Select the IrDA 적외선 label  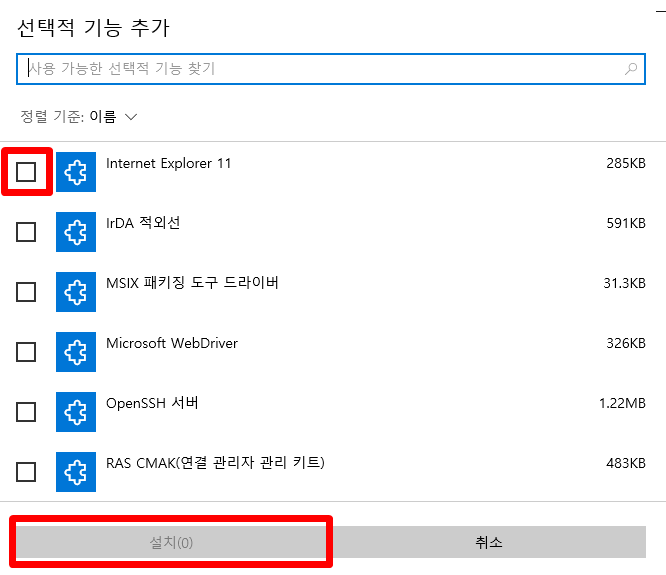click(143, 223)
